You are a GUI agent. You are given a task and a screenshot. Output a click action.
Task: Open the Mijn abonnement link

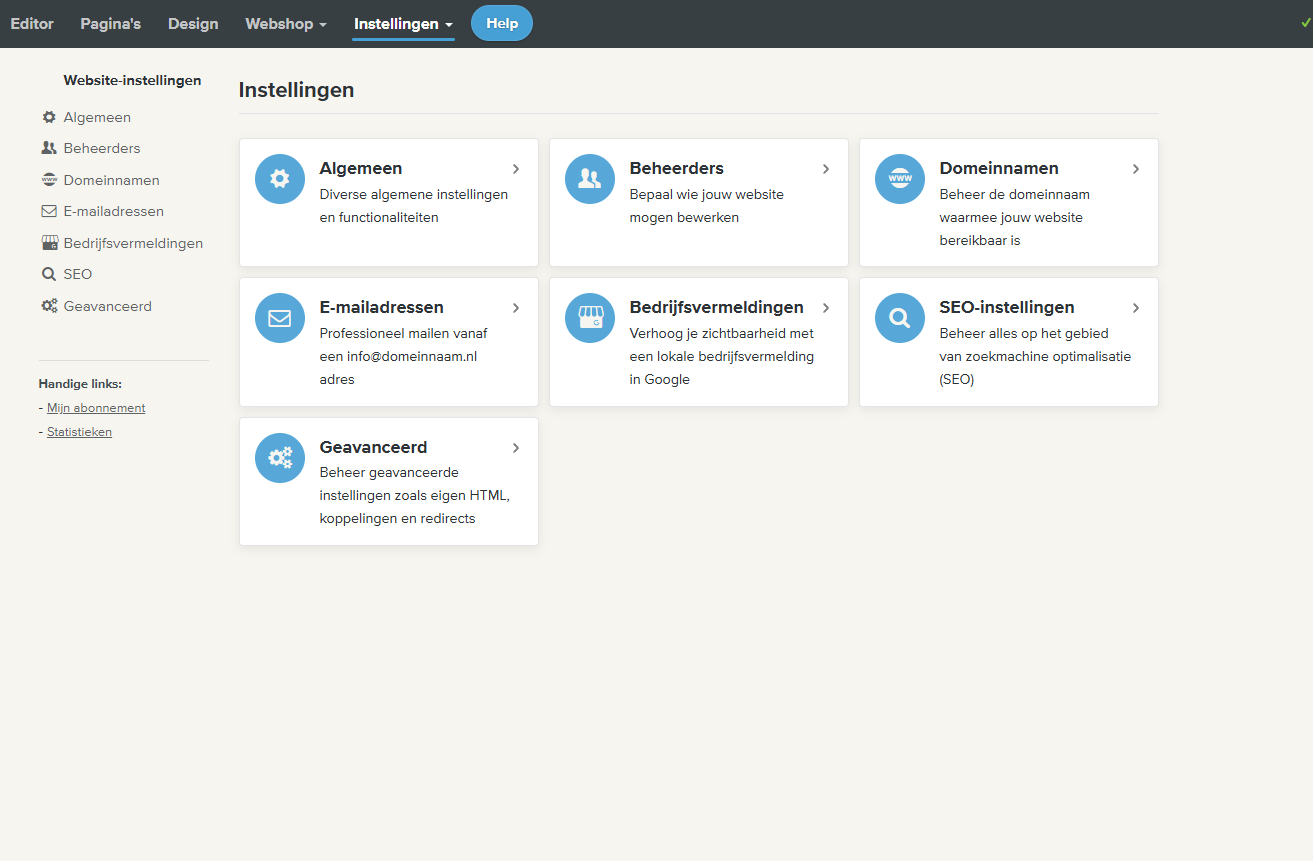[x=96, y=408]
